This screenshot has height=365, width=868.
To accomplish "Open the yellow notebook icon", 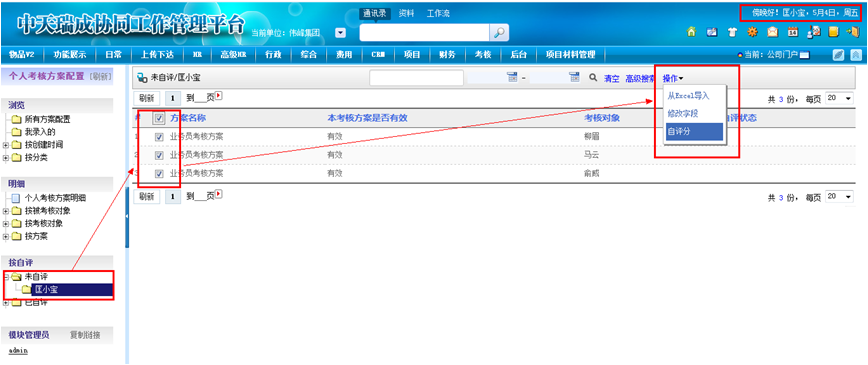I will click(833, 32).
